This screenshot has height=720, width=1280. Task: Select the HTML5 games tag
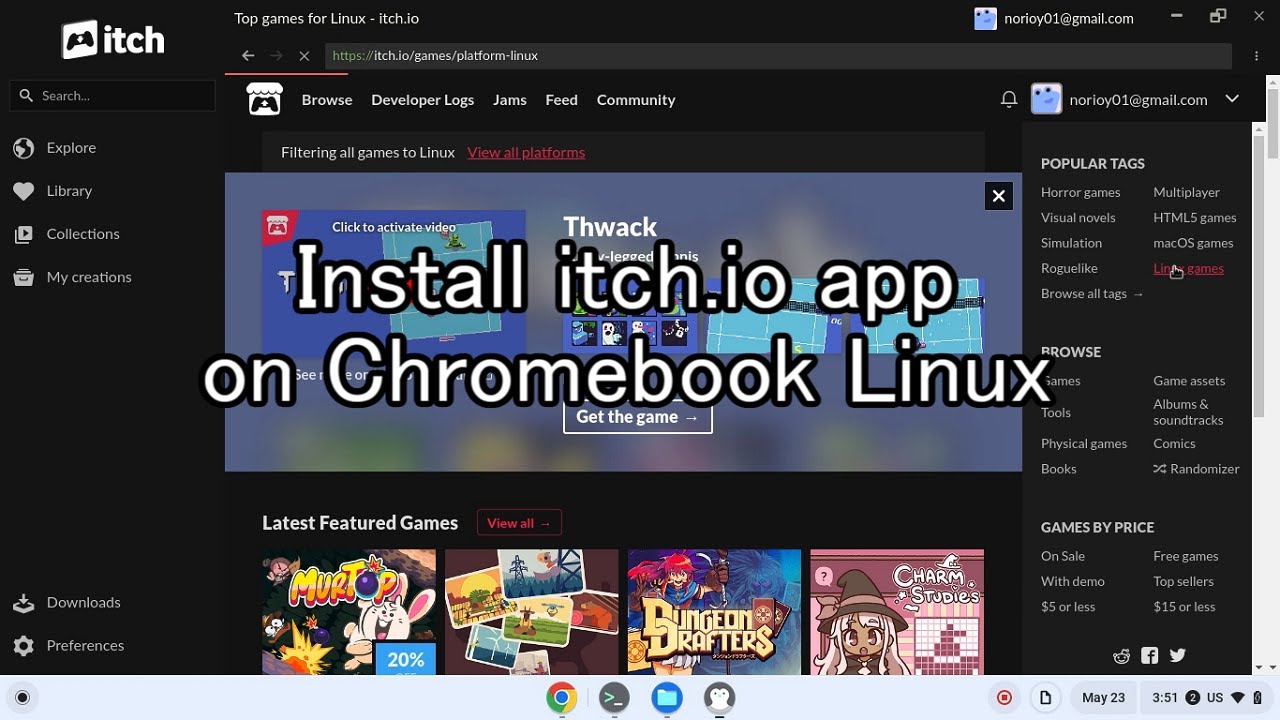1195,217
